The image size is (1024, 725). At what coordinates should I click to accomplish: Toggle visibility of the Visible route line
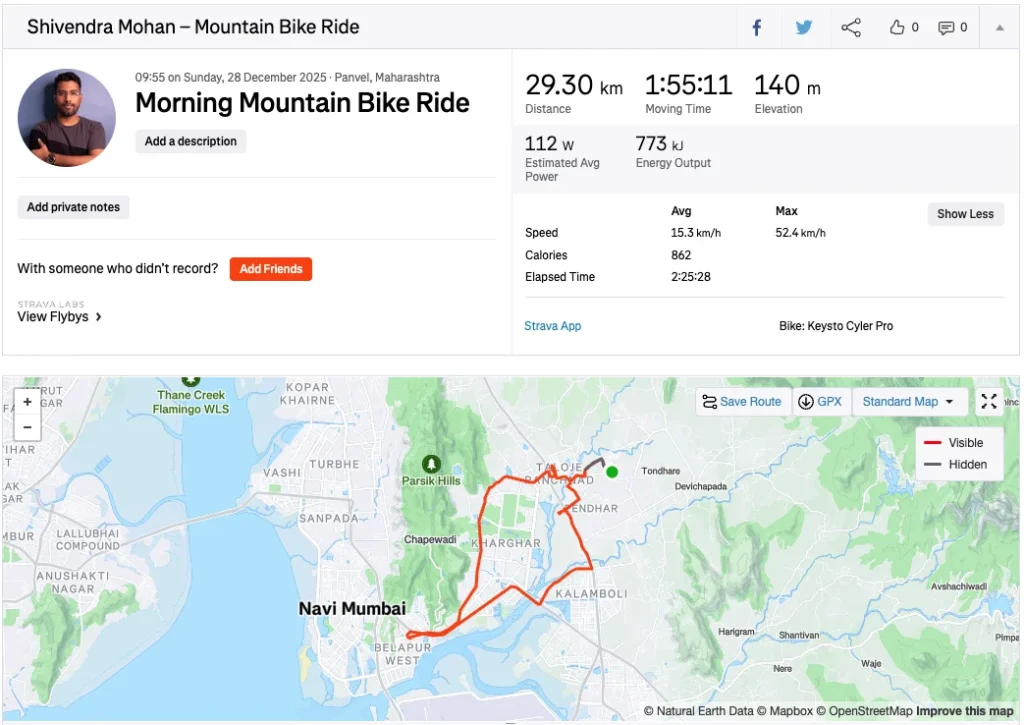(x=953, y=441)
